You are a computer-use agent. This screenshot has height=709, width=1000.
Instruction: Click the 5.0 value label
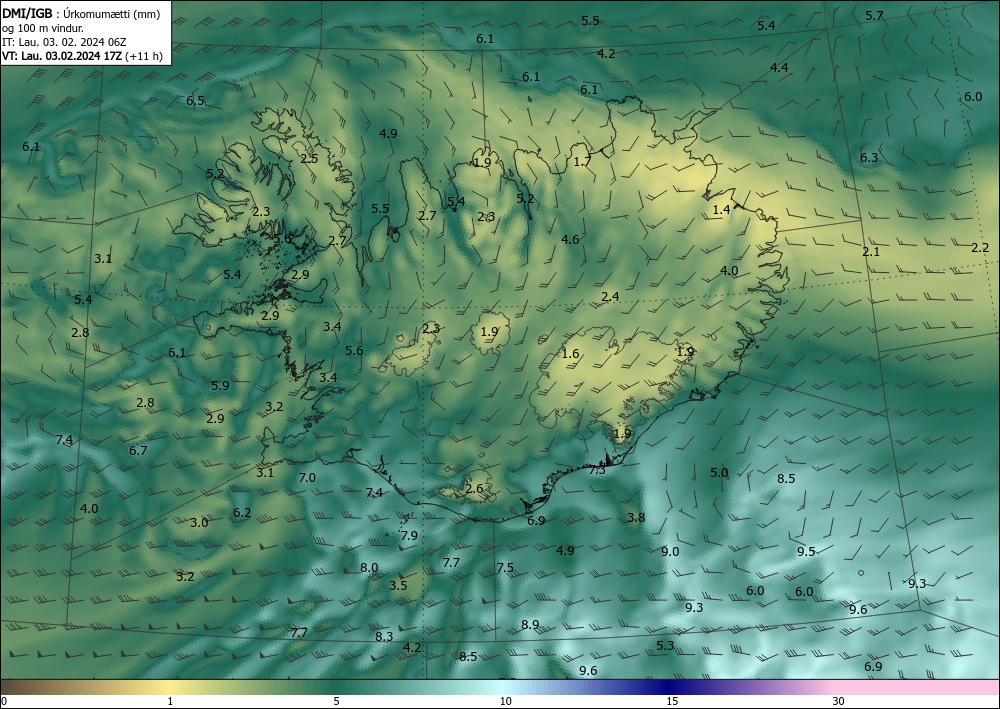click(719, 472)
